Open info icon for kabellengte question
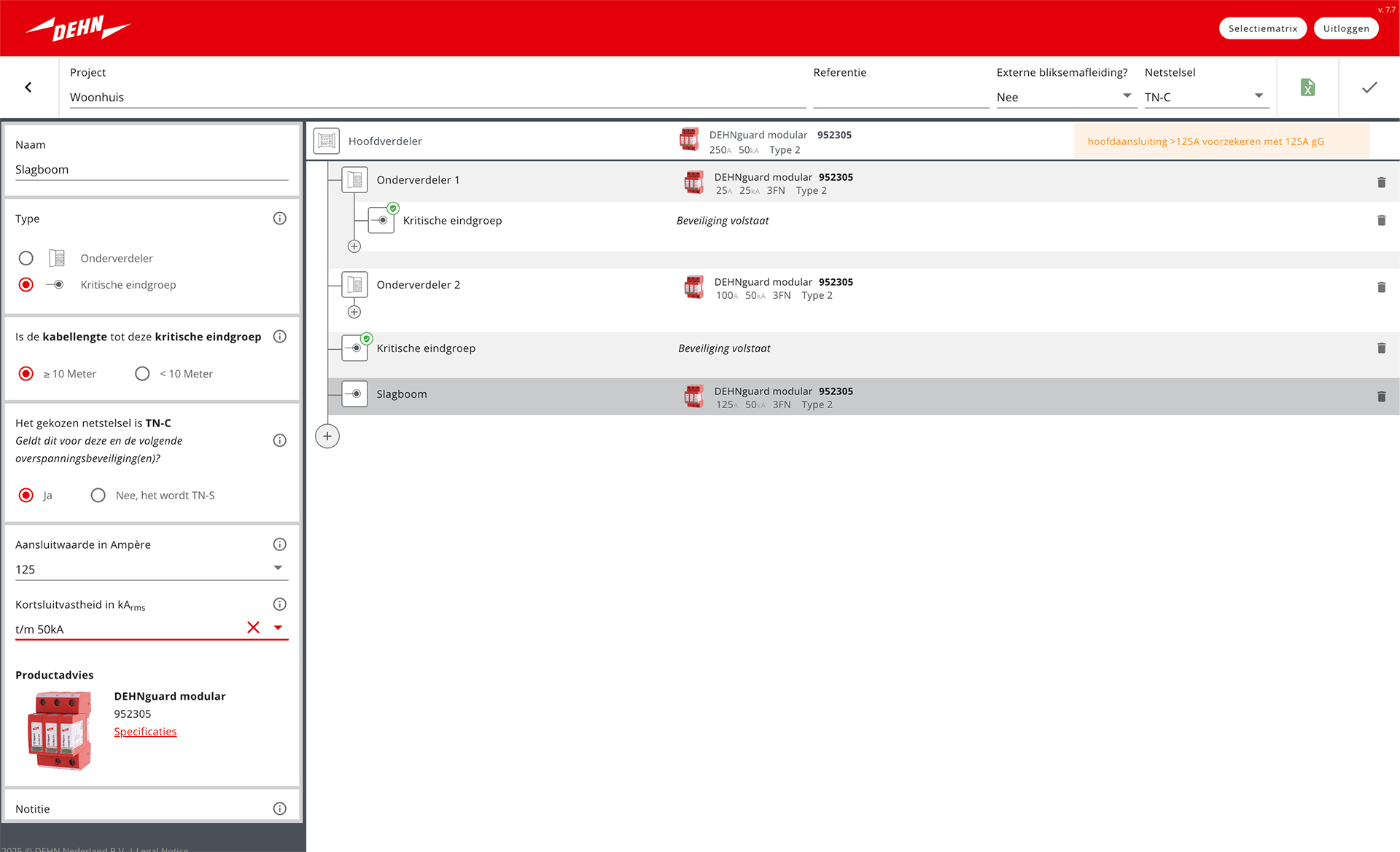This screenshot has height=852, width=1400. pos(279,337)
